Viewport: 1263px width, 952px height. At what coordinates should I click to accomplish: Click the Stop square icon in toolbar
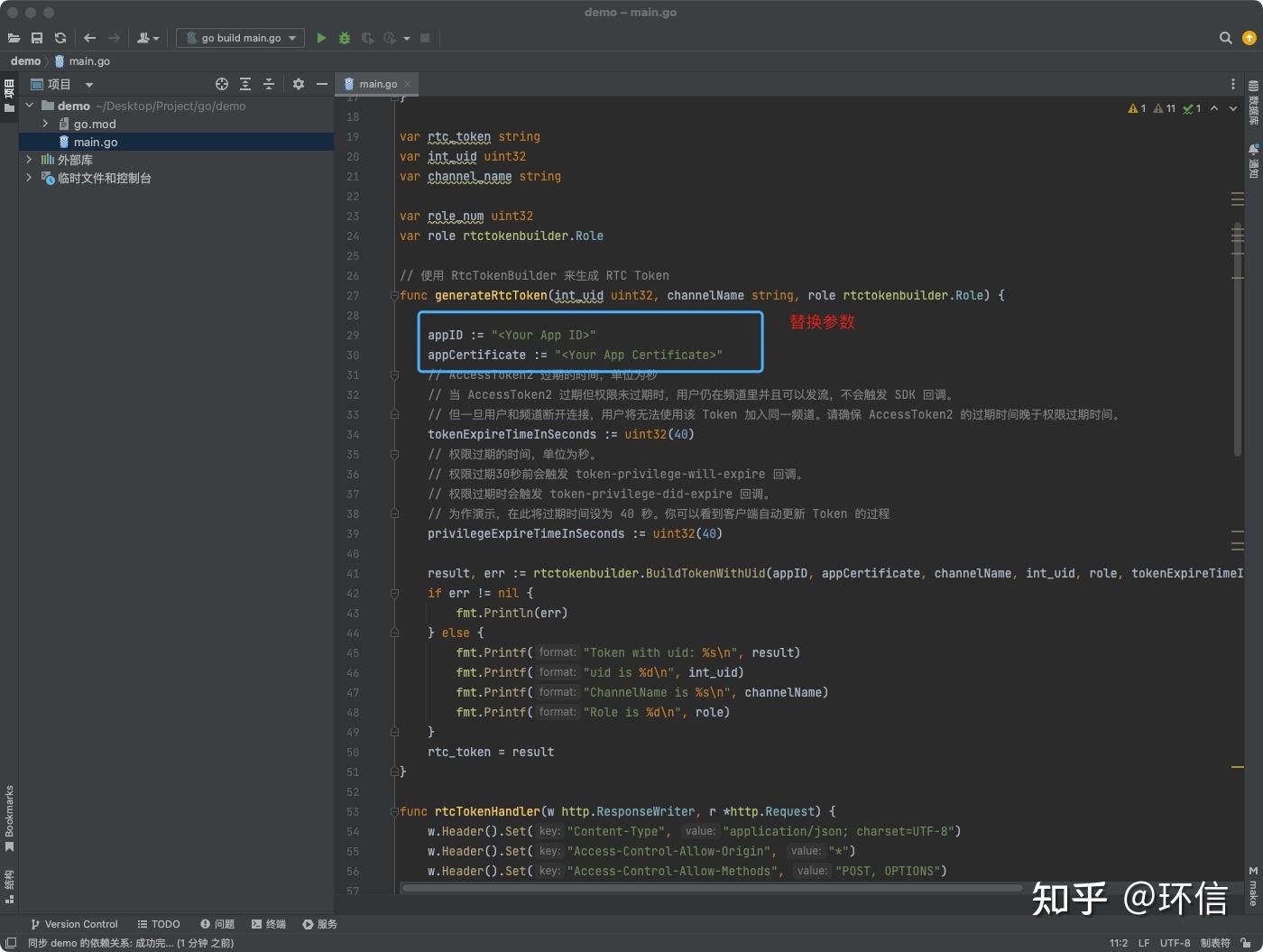tap(425, 38)
